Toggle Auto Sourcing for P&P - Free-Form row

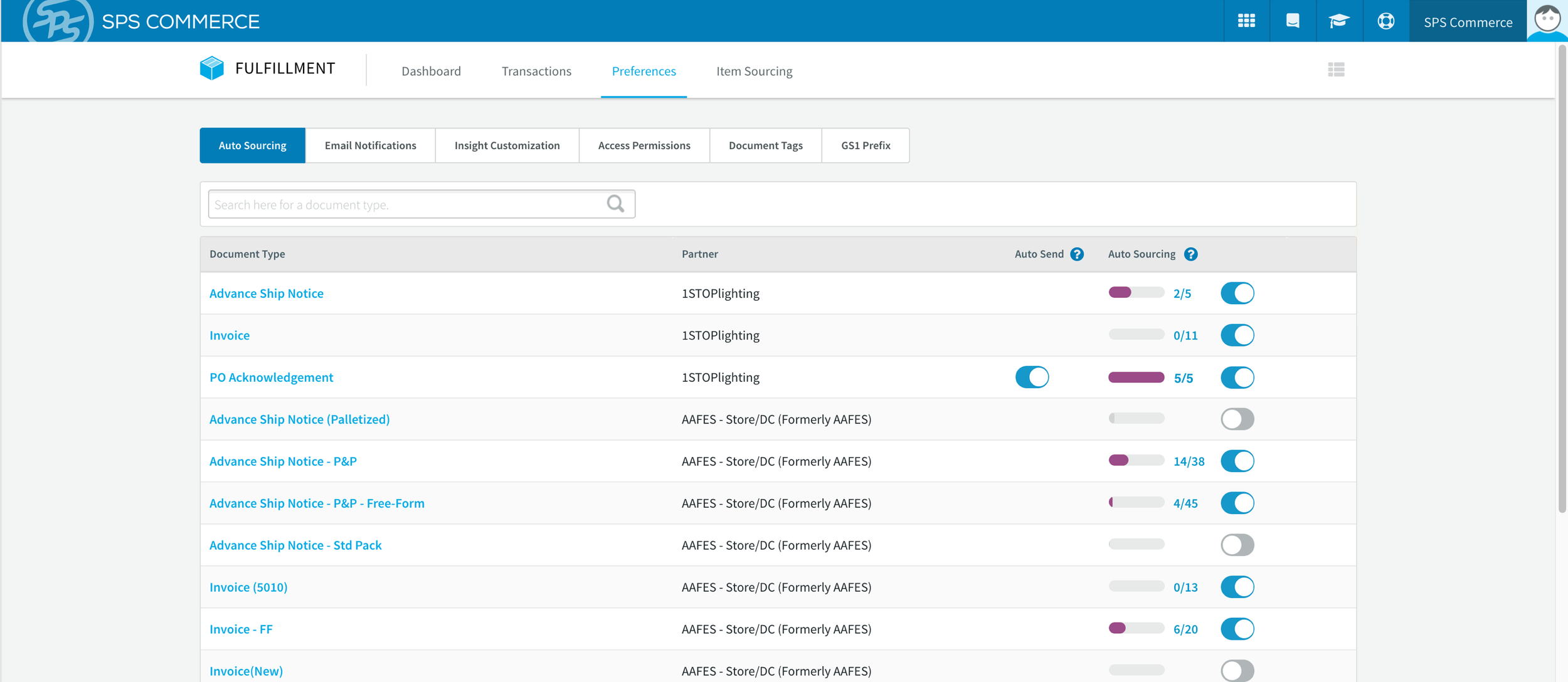(x=1237, y=503)
